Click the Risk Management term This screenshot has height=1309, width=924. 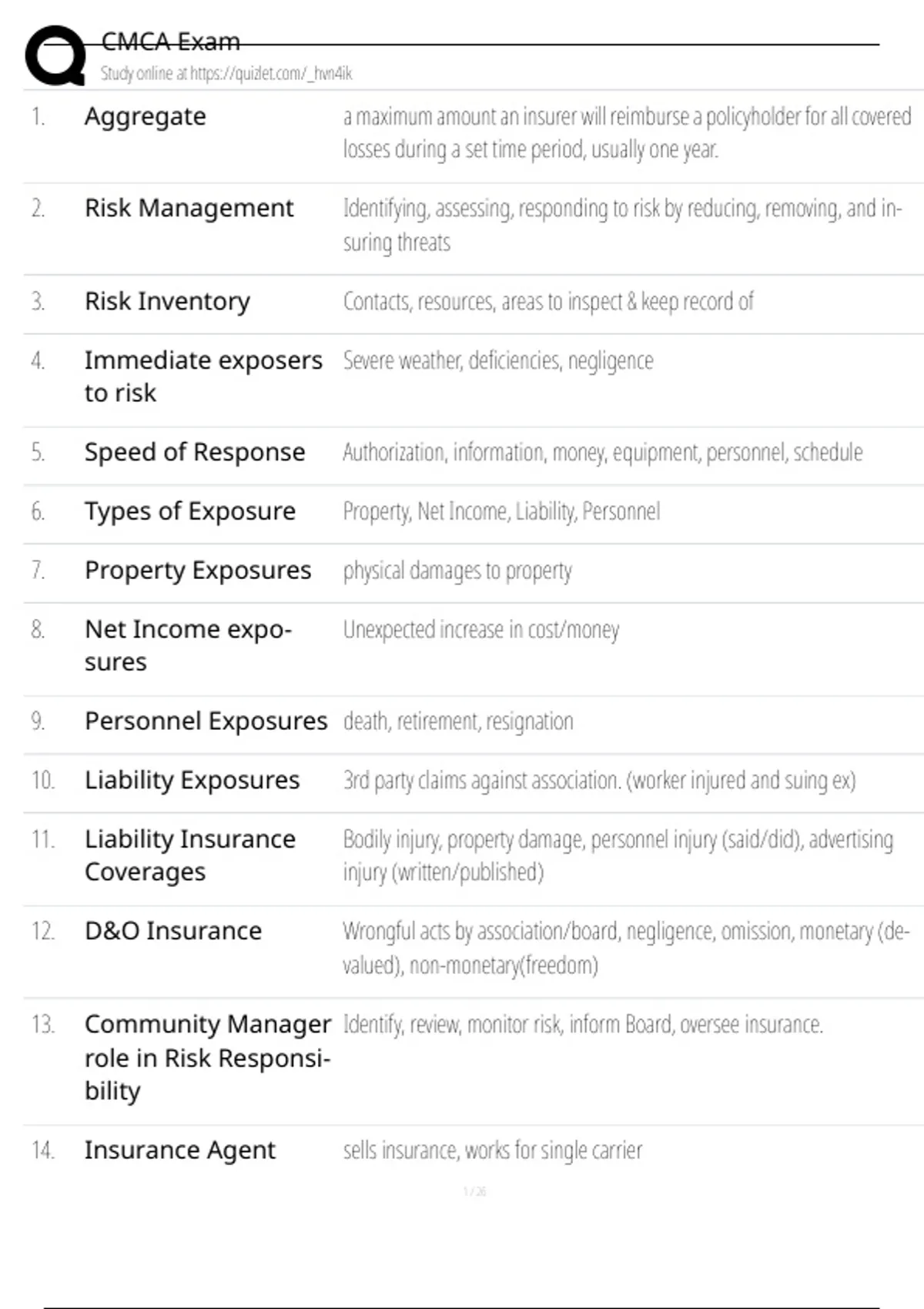pos(189,208)
